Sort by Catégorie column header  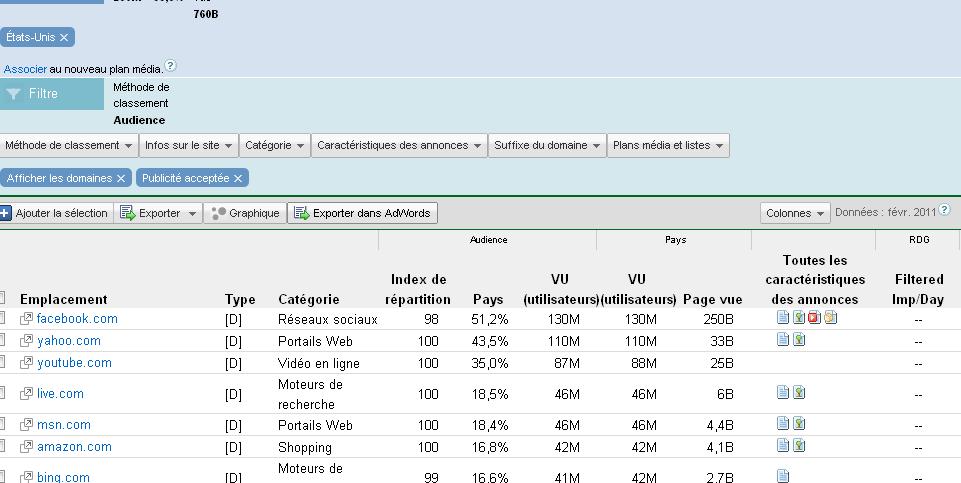pos(308,300)
